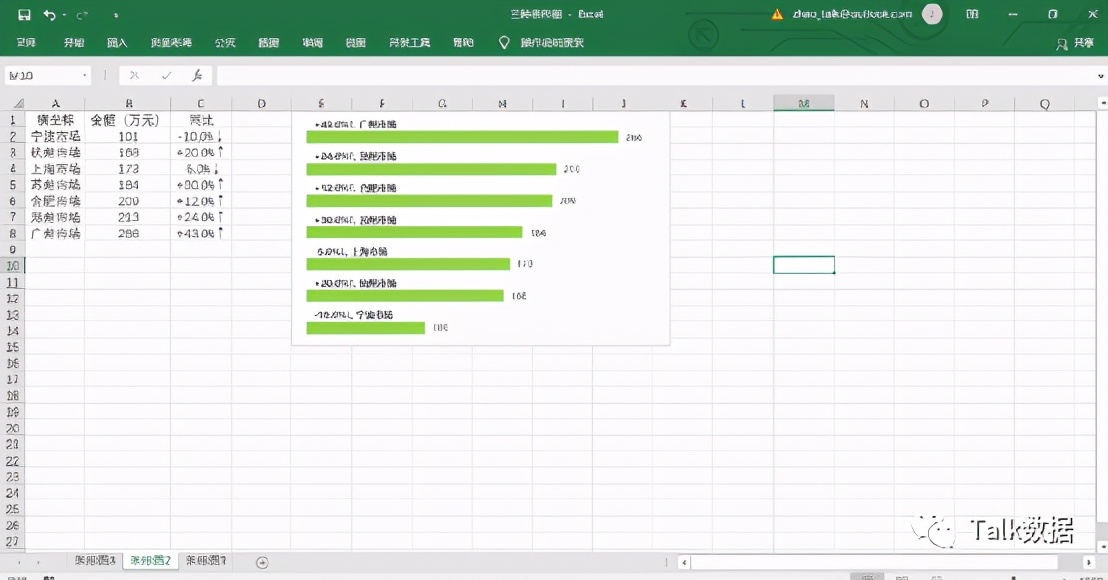Open the 开发工具 (Developer) ribbon tab
Image resolution: width=1108 pixels, height=580 pixels.
409,43
